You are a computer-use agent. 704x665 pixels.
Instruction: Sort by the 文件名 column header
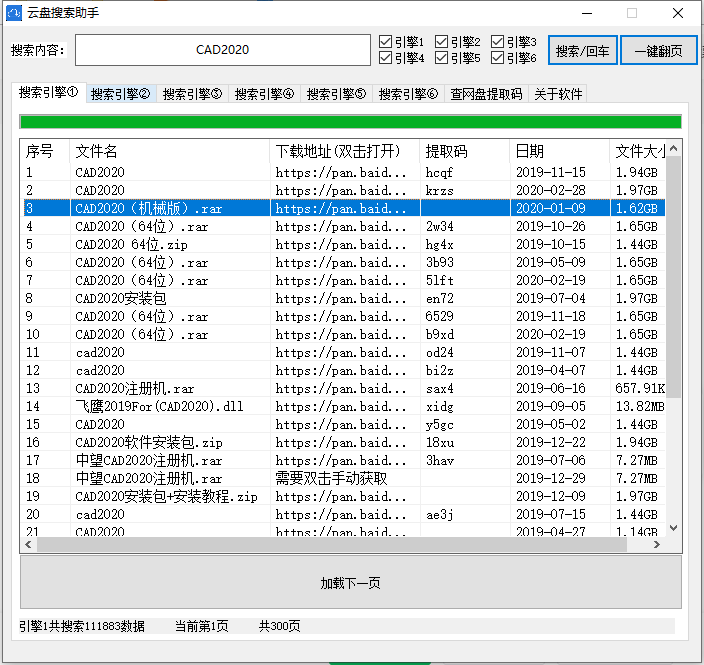170,151
